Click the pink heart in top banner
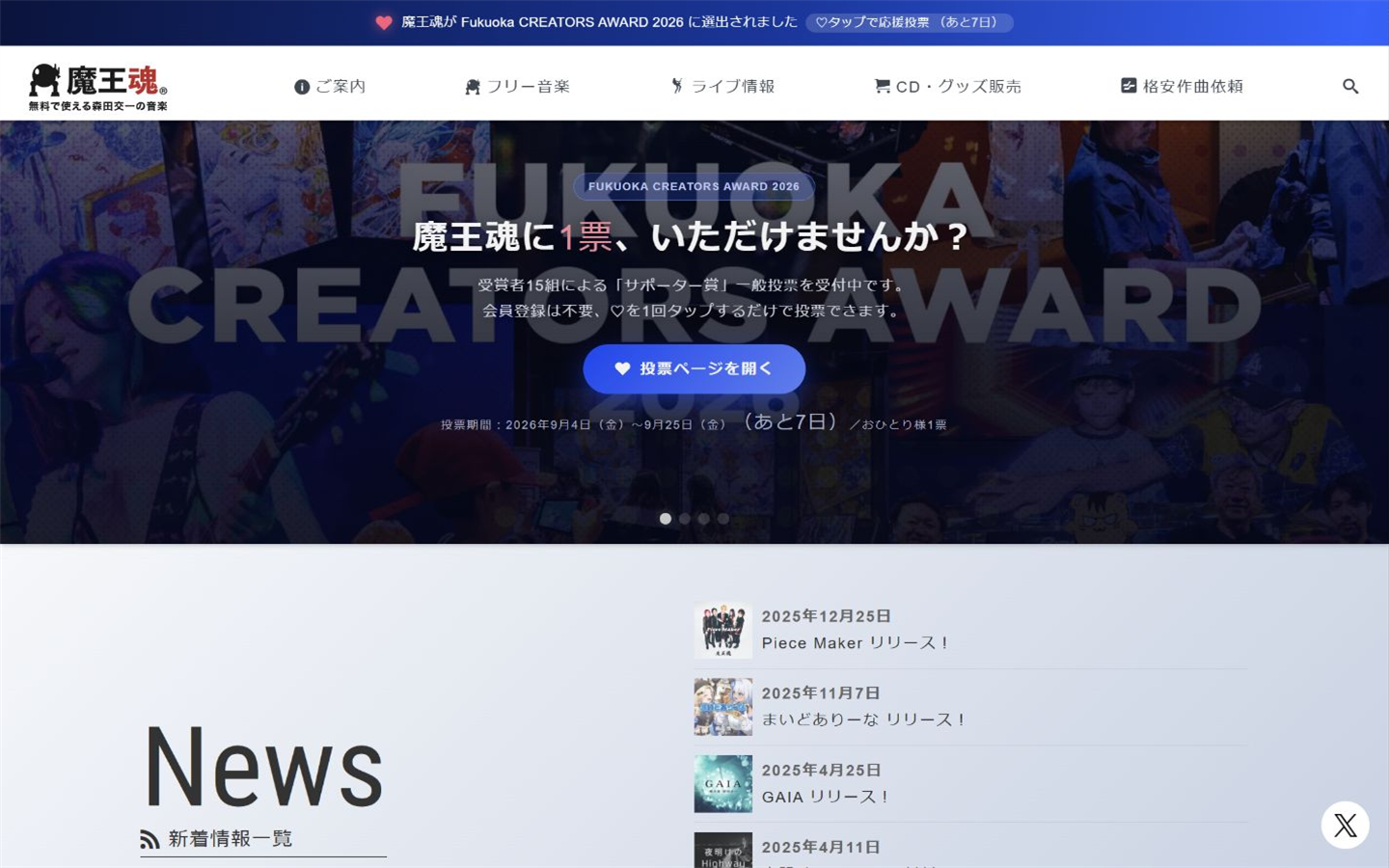Viewport: 1389px width, 868px height. click(x=384, y=22)
